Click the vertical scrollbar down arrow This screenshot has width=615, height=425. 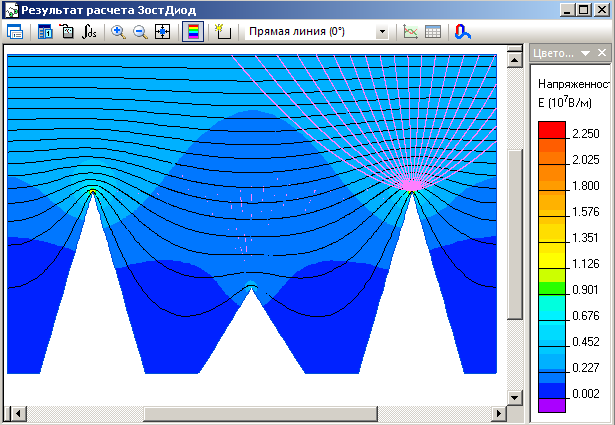[514, 398]
